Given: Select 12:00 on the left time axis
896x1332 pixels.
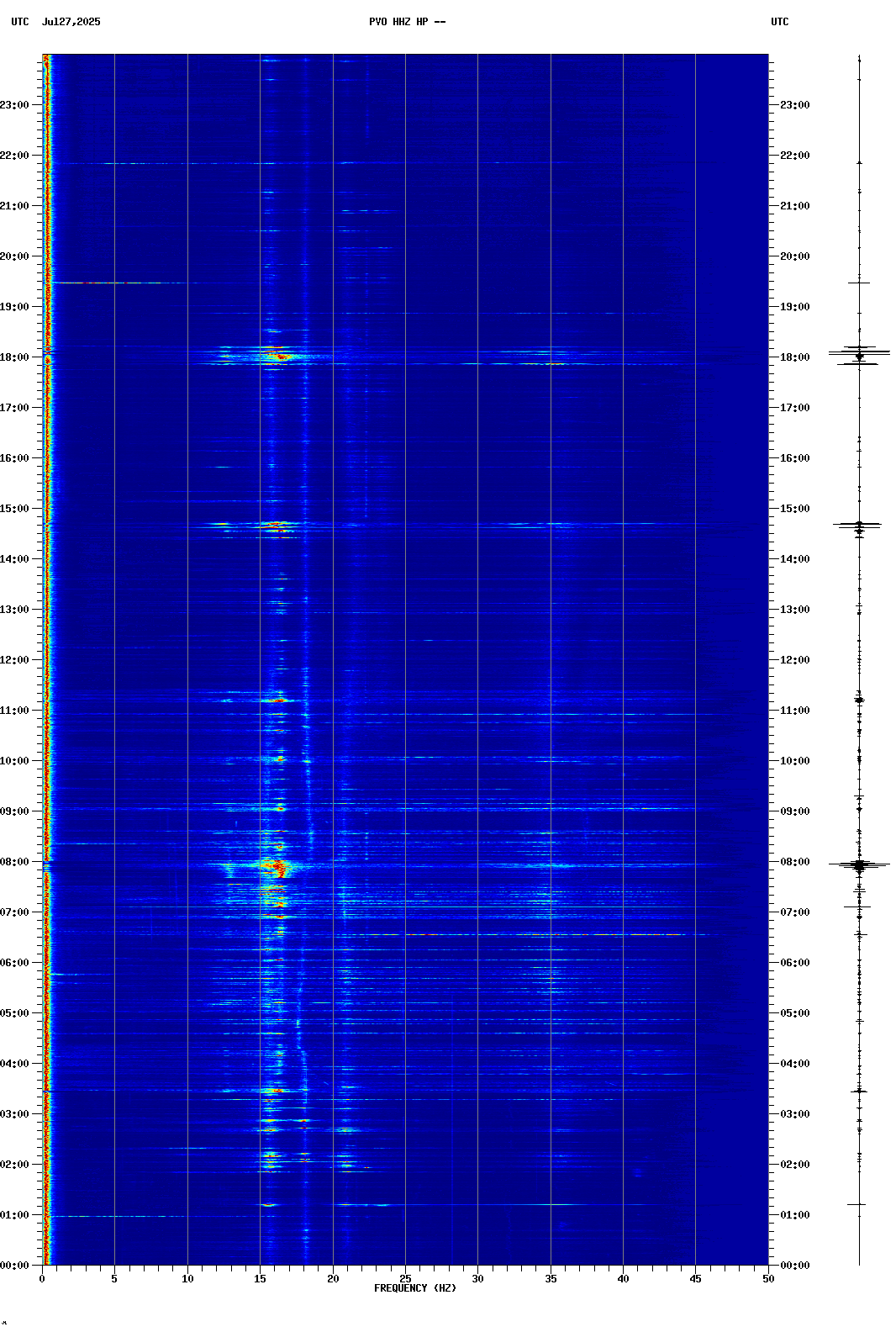Looking at the screenshot, I should [x=14, y=660].
